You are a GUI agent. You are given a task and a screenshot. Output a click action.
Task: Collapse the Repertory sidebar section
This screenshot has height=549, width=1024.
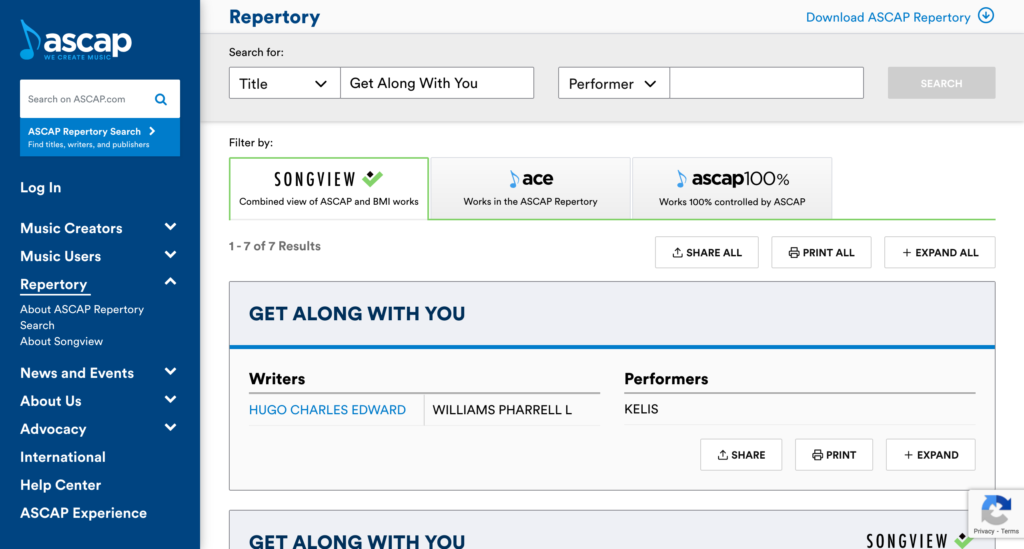coord(170,283)
